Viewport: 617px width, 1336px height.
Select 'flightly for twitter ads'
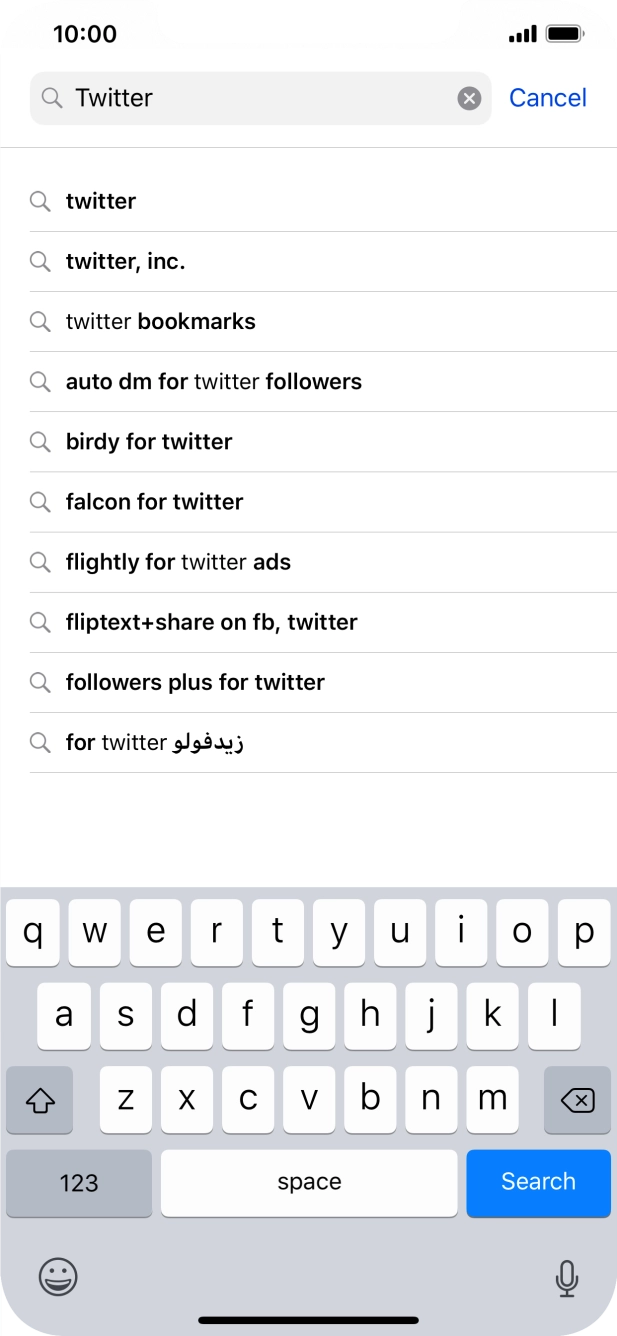[178, 562]
